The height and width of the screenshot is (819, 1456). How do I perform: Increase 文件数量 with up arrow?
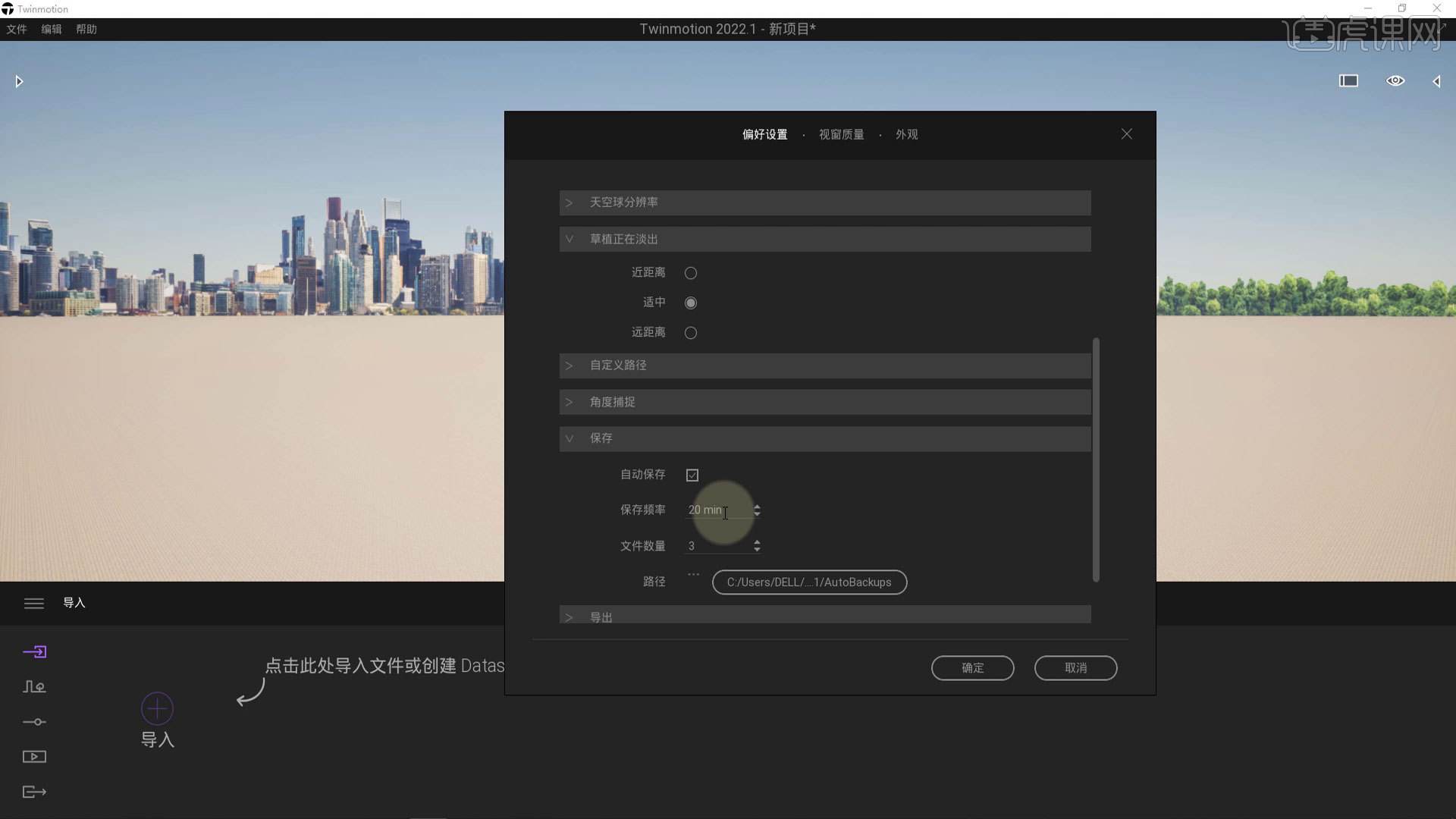tap(757, 542)
